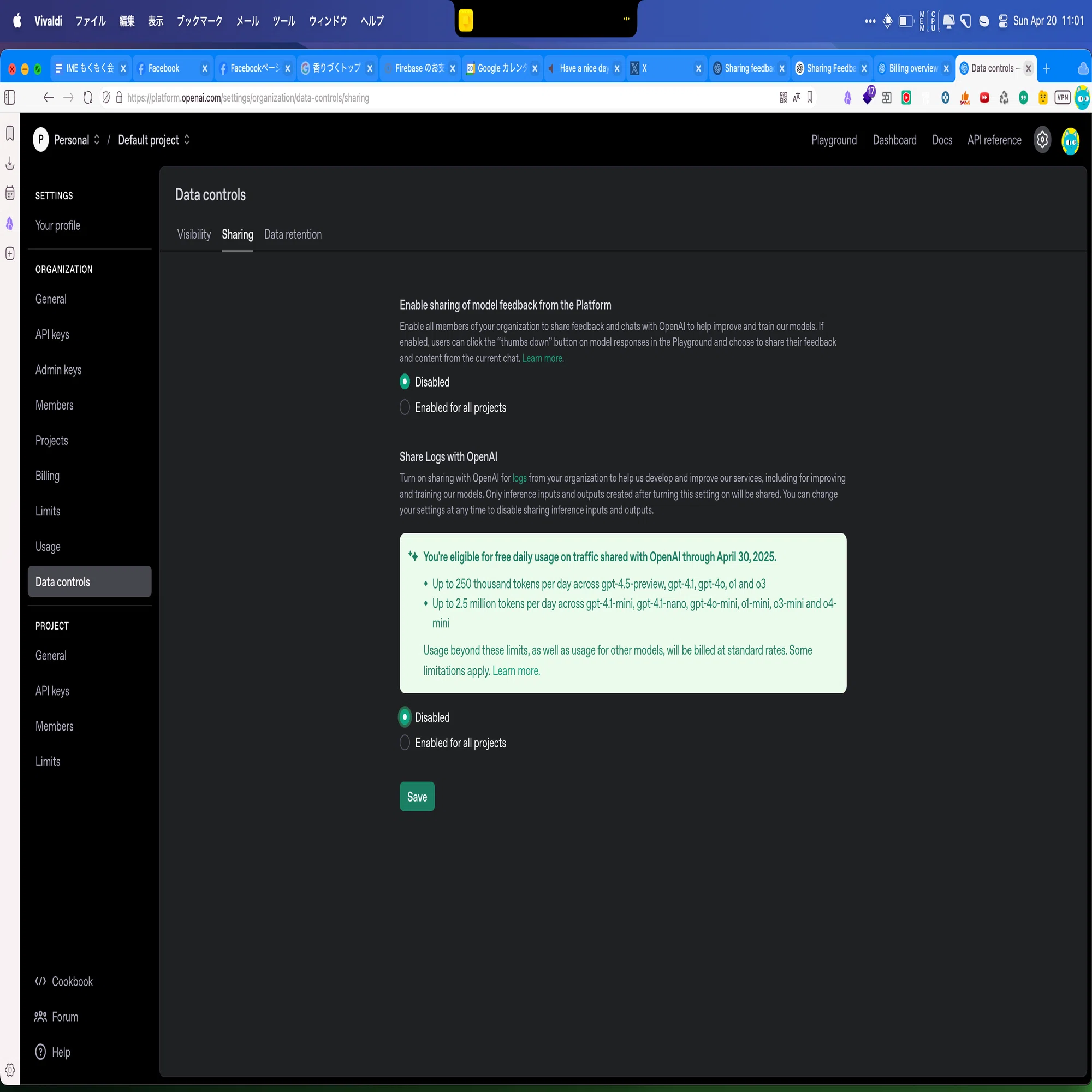Switch to the Data retention tab
The image size is (1092, 1092).
293,234
